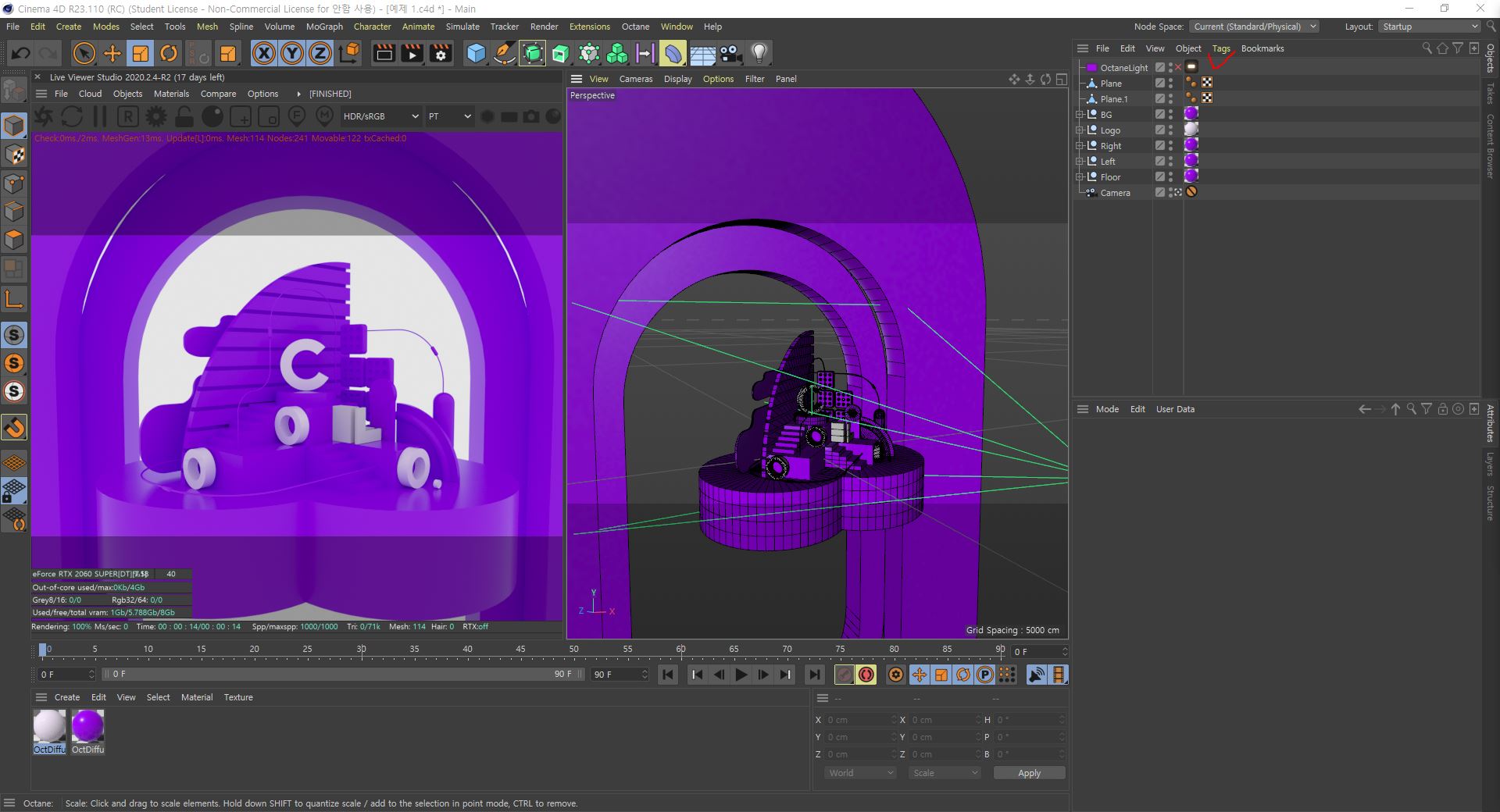Expand the Left null object
This screenshot has width=1500, height=812.
coord(1080,162)
